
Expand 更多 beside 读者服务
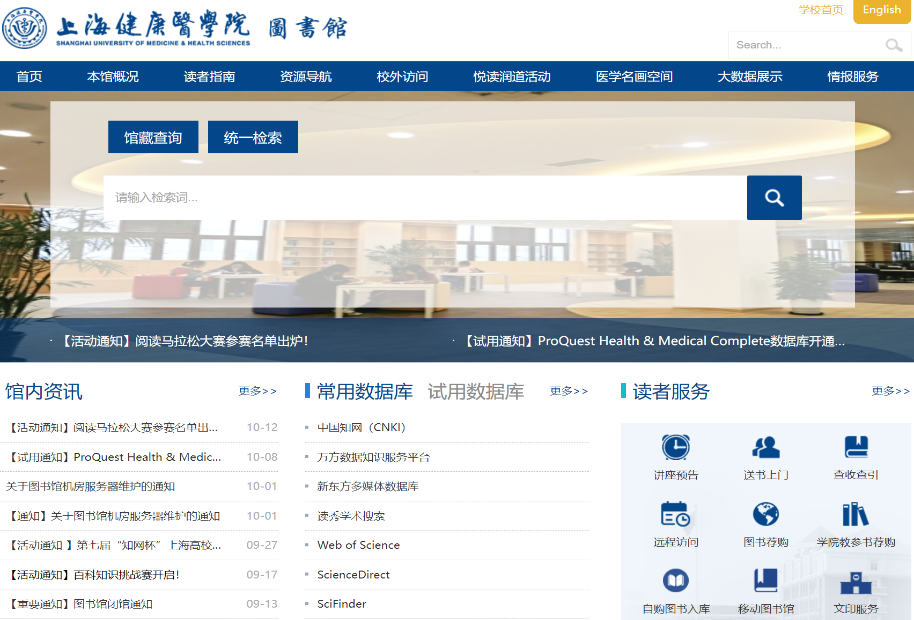[890, 391]
